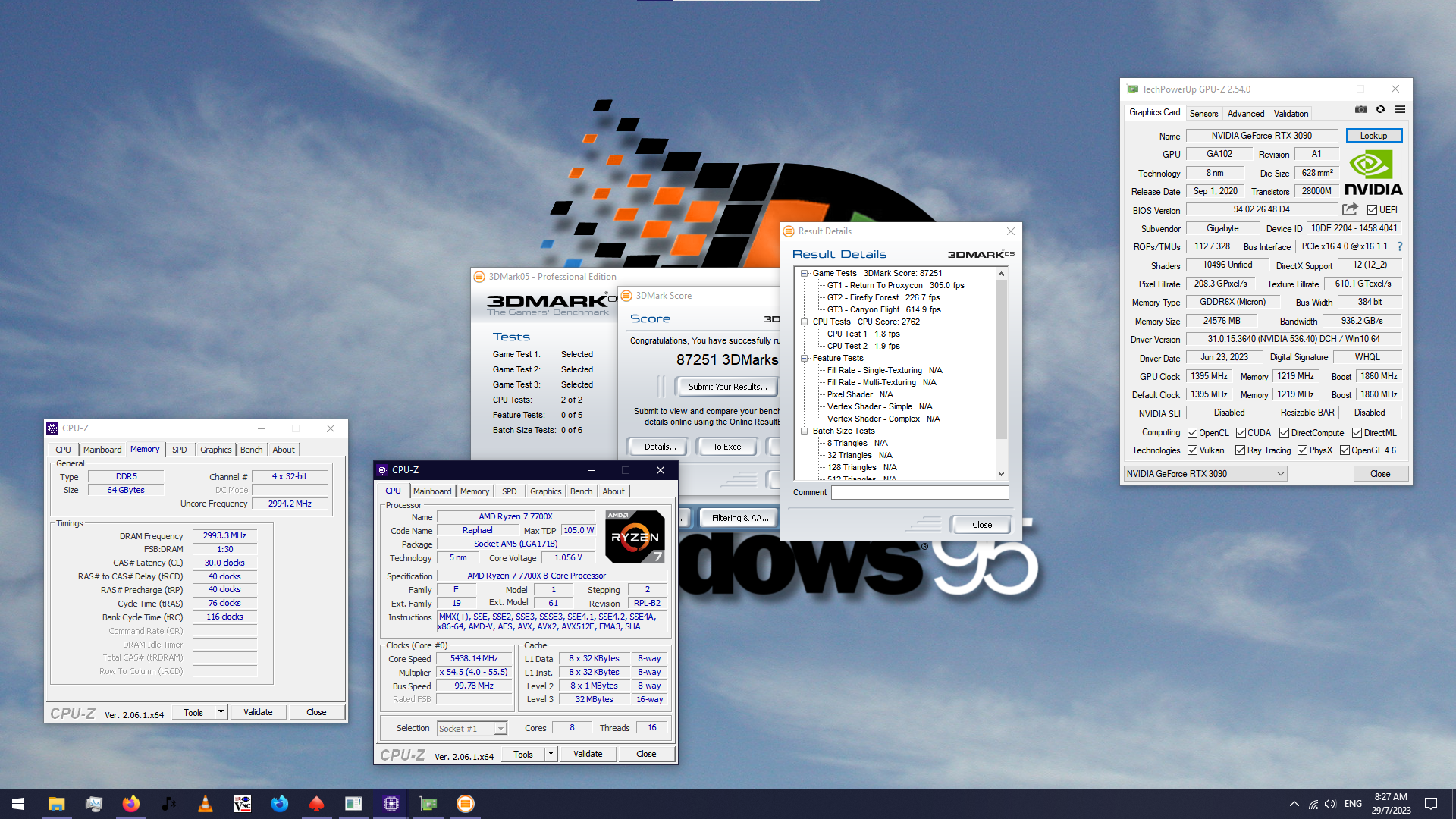Switch to the Advanced tab in GPU-Z

pos(1246,114)
